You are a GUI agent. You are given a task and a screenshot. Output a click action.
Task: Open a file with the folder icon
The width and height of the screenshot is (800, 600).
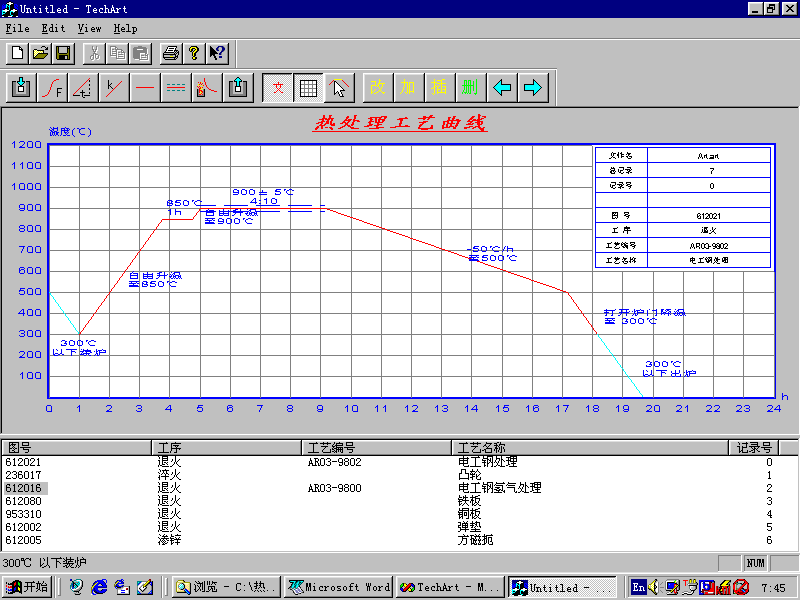coord(40,53)
